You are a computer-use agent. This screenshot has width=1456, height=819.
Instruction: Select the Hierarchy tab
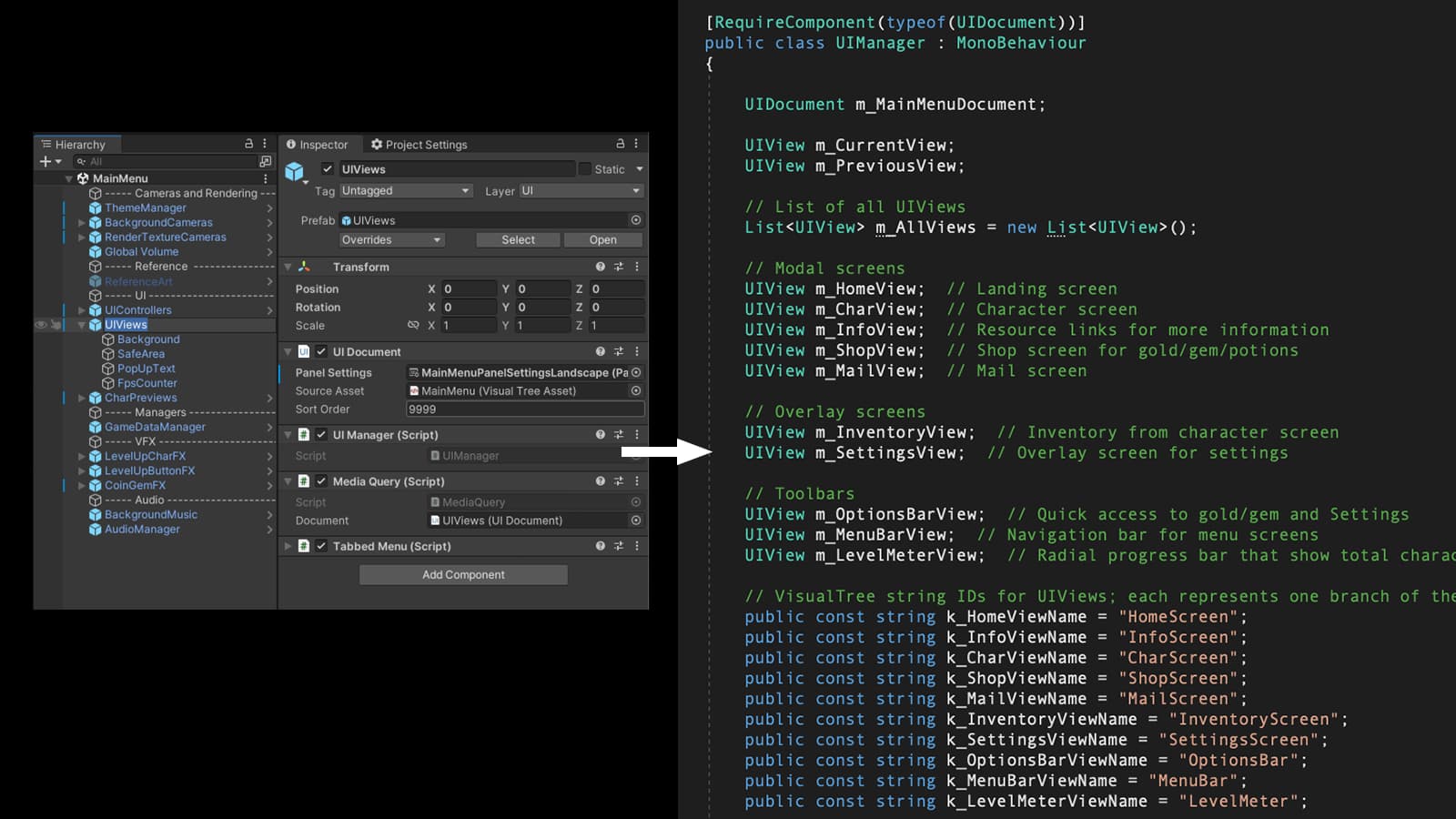tap(77, 144)
